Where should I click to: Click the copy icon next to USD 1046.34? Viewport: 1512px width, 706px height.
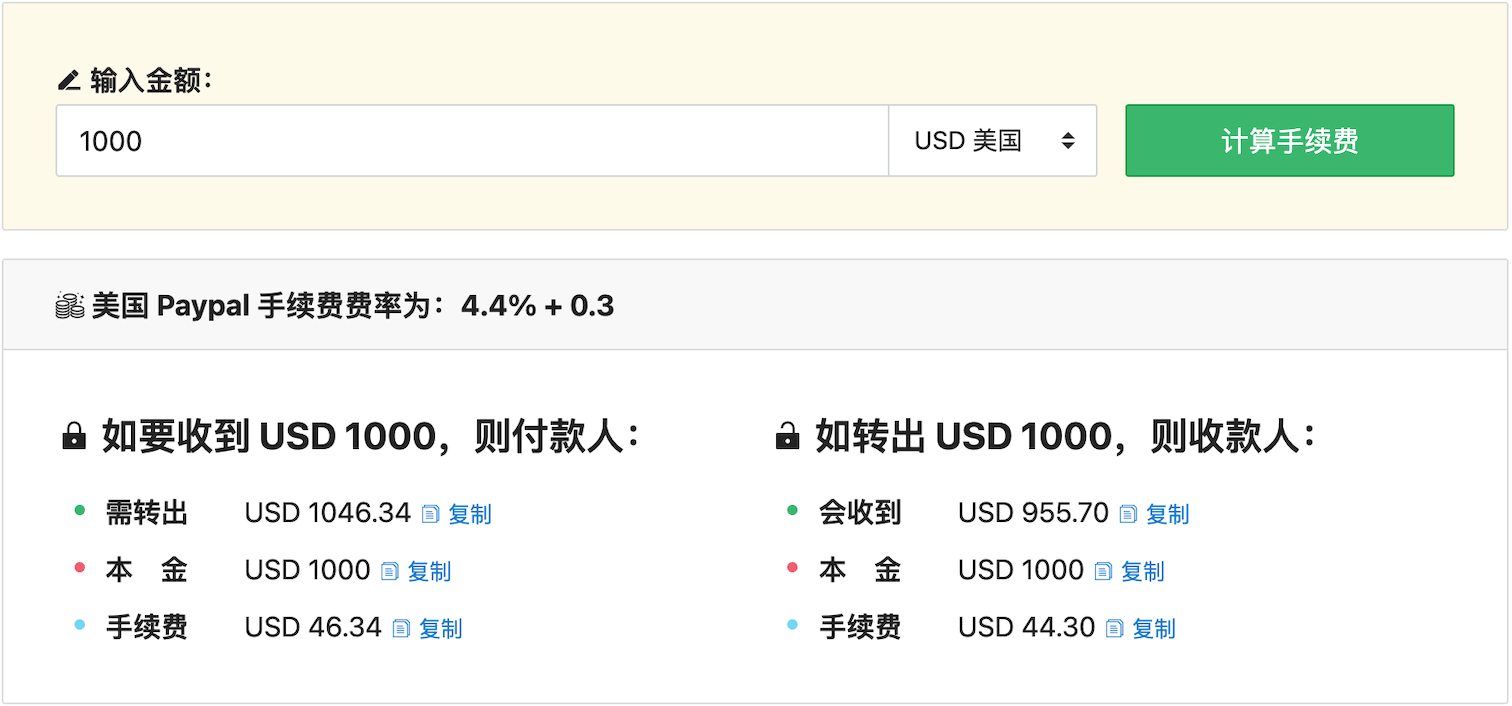click(430, 513)
